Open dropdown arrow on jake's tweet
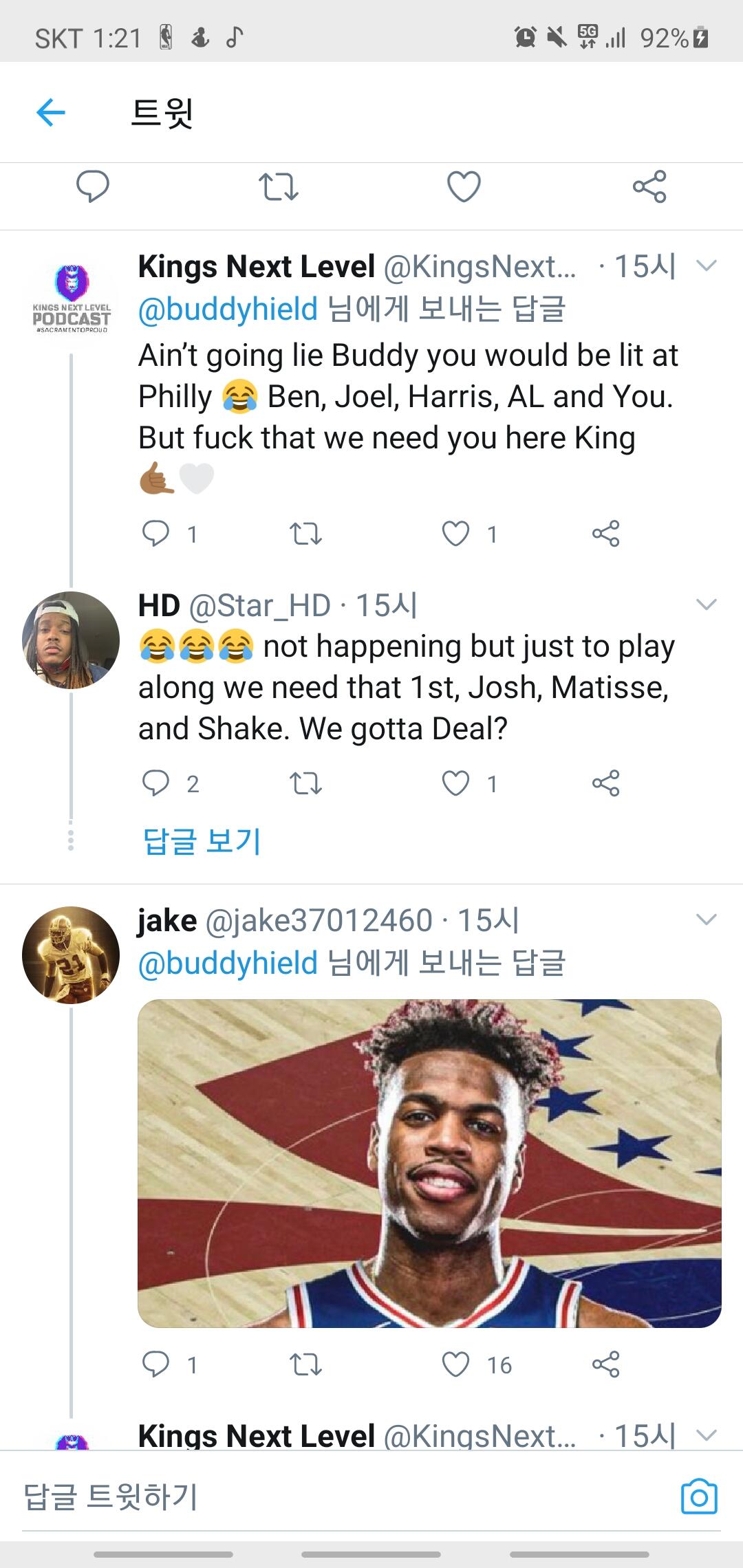Viewport: 743px width, 1568px height. pos(707,919)
